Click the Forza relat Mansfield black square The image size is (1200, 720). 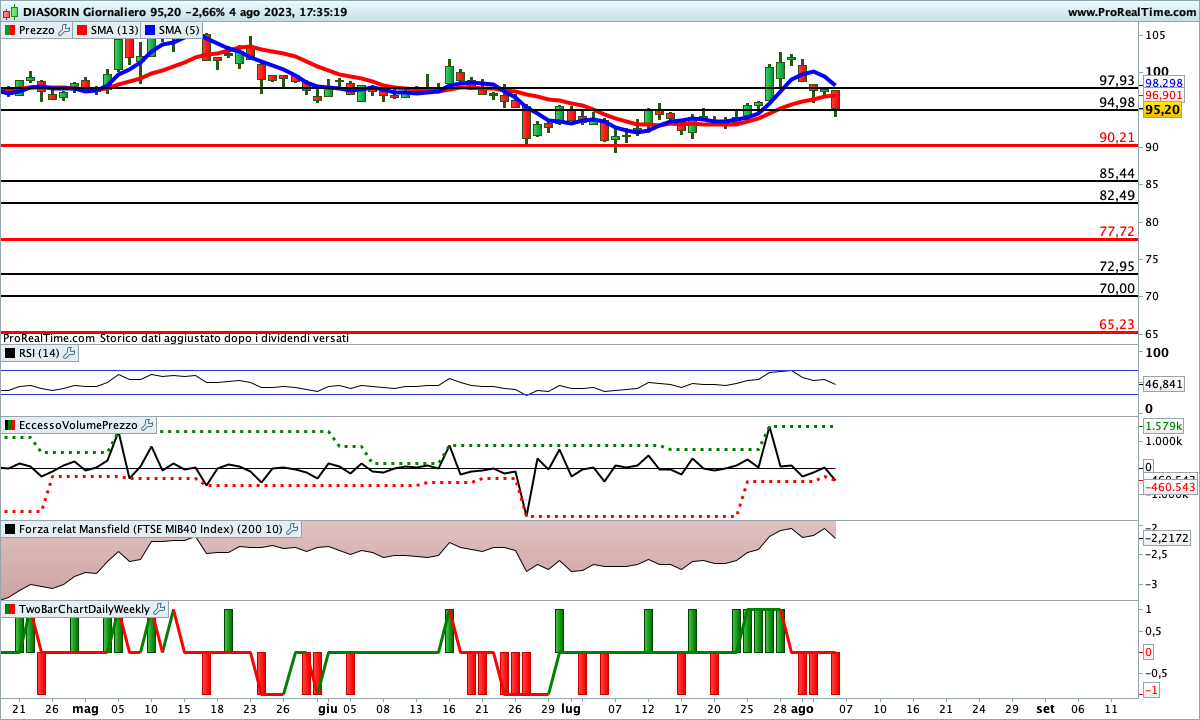point(10,529)
